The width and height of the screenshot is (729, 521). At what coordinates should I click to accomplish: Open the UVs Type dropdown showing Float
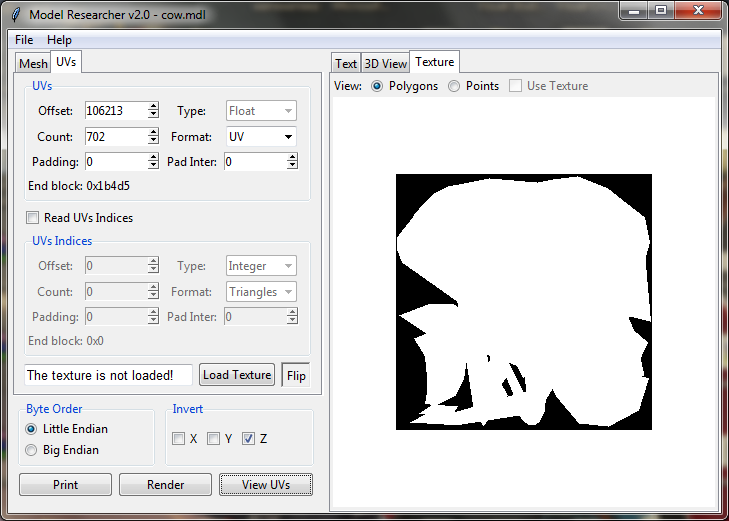pos(261,111)
